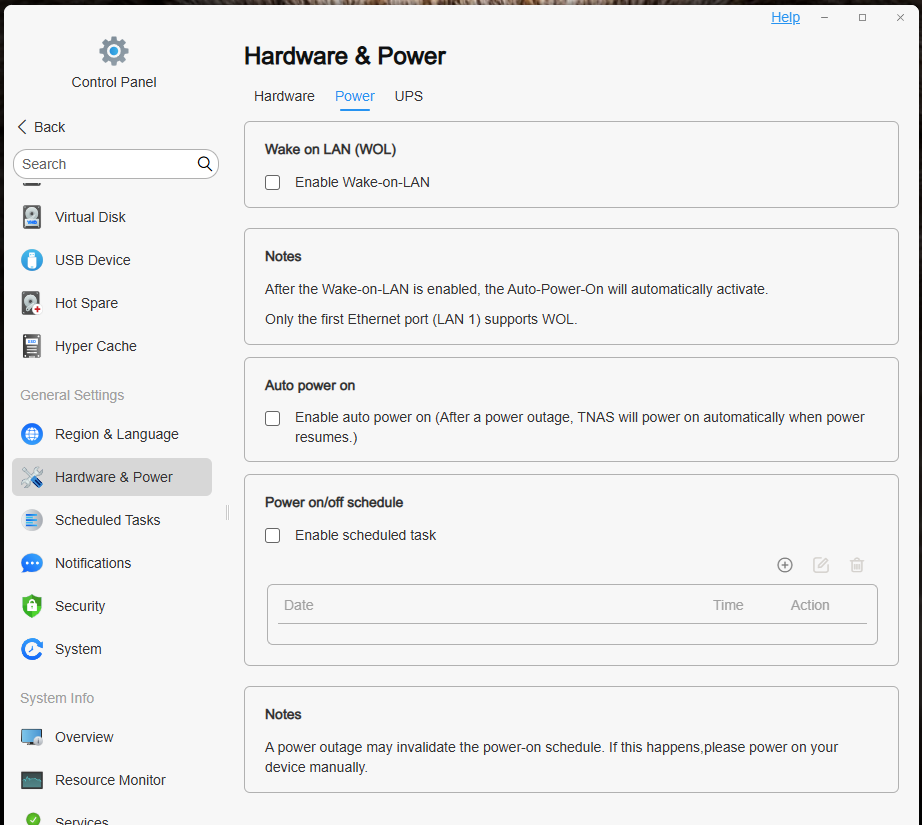Edit the selected power schedule
This screenshot has width=922, height=825.
click(x=821, y=565)
